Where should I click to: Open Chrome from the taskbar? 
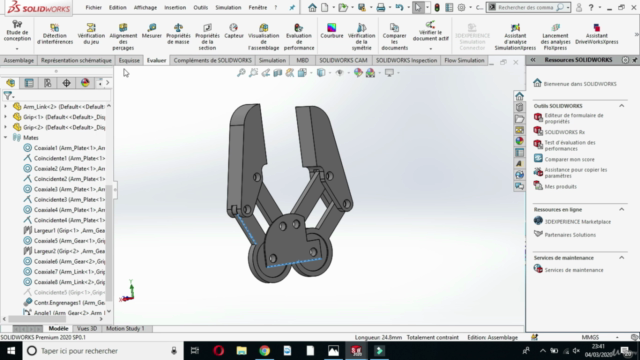tap(264, 351)
